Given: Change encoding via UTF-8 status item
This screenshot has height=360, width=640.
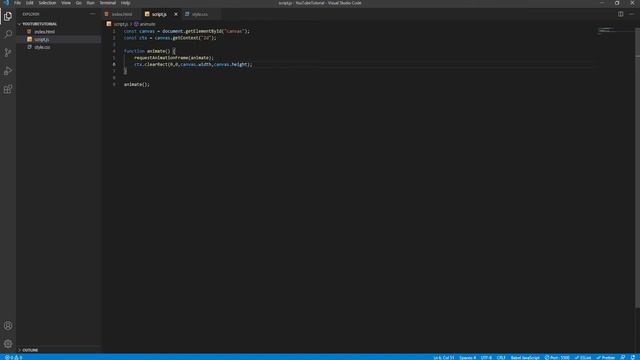Looking at the screenshot, I should pyautogui.click(x=486, y=358).
